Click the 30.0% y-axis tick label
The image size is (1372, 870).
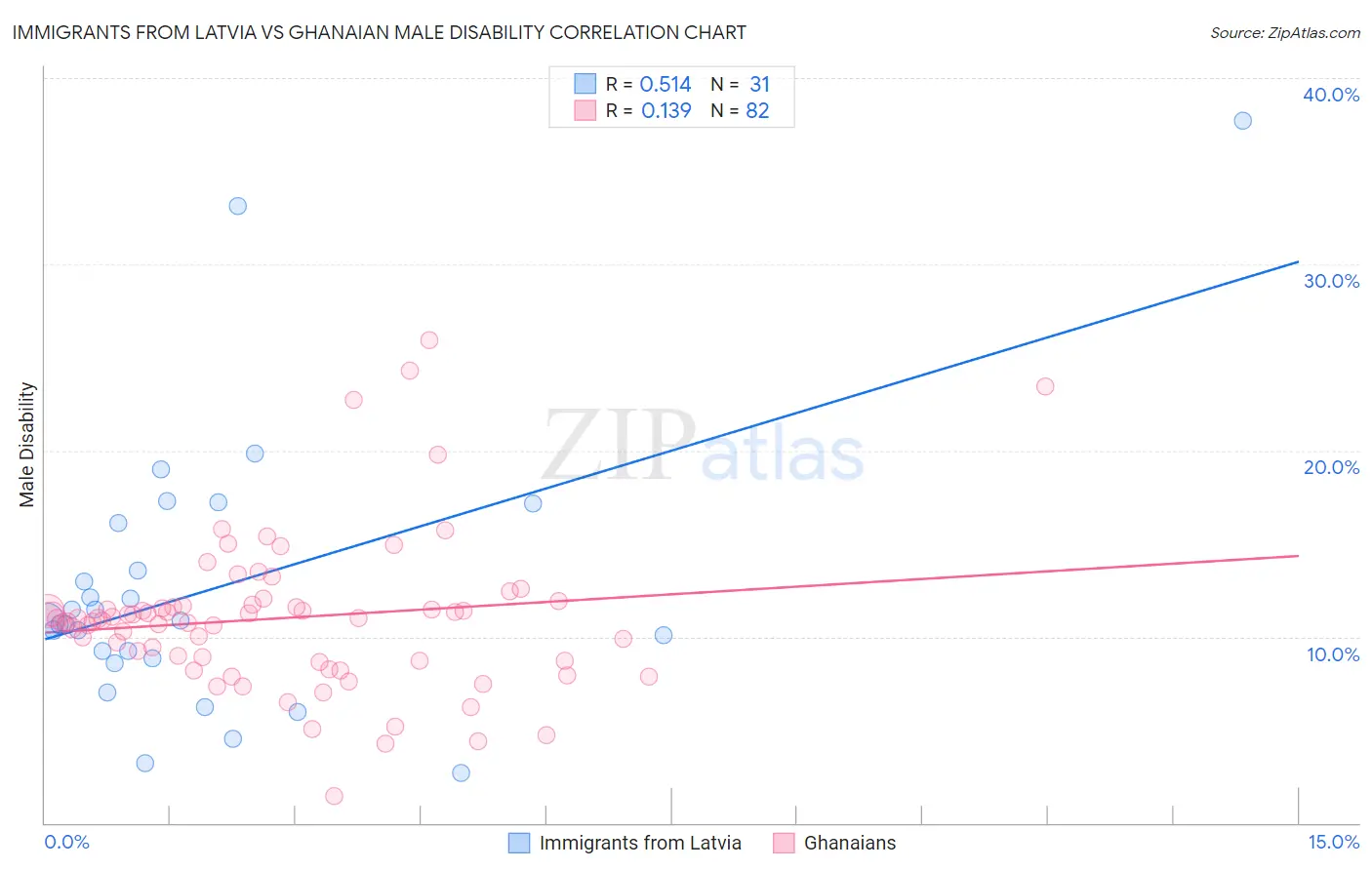tap(1331, 281)
